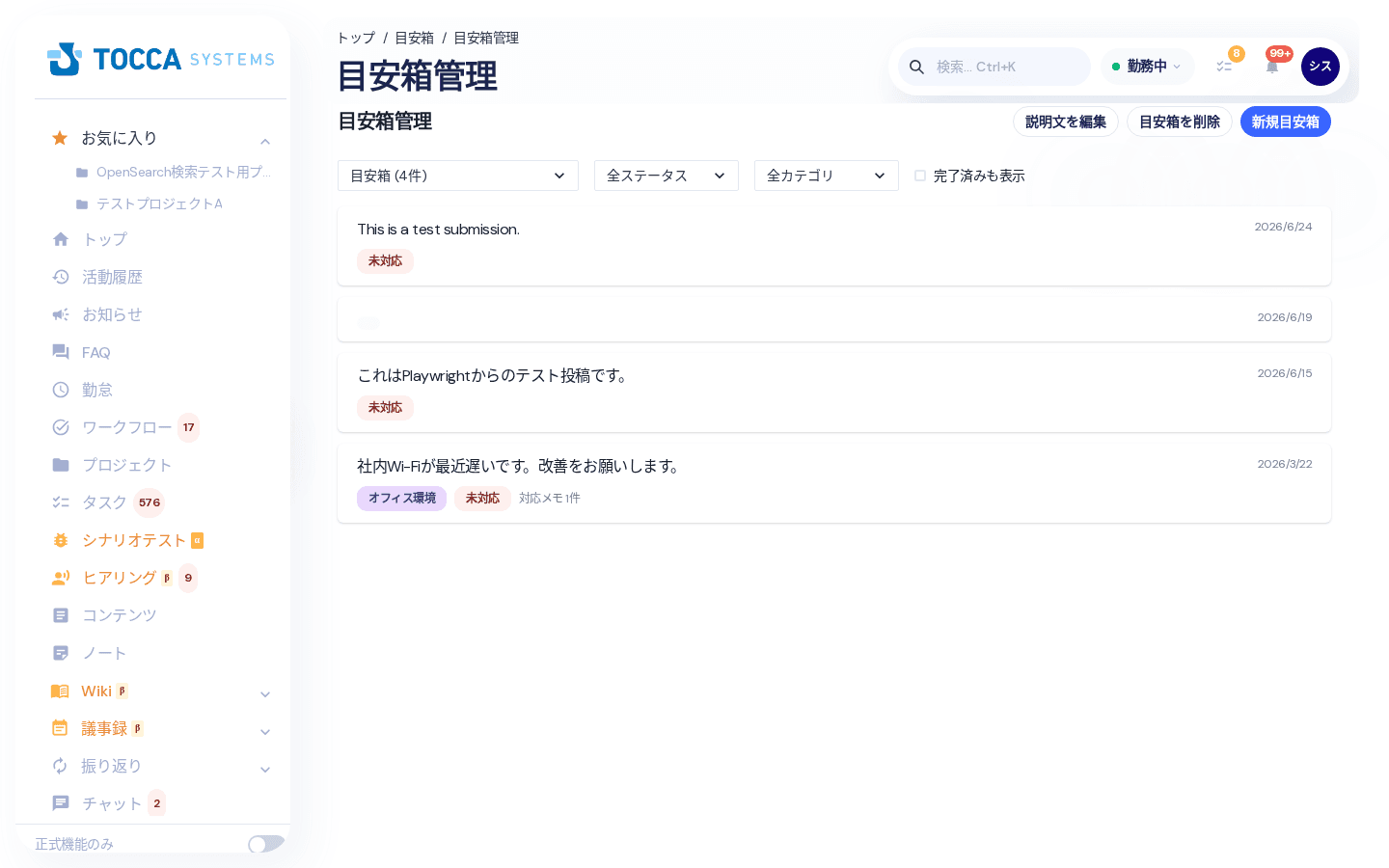This screenshot has width=1389, height=868.
Task: Click the 対応メモ1件 text
Action: 550,499
